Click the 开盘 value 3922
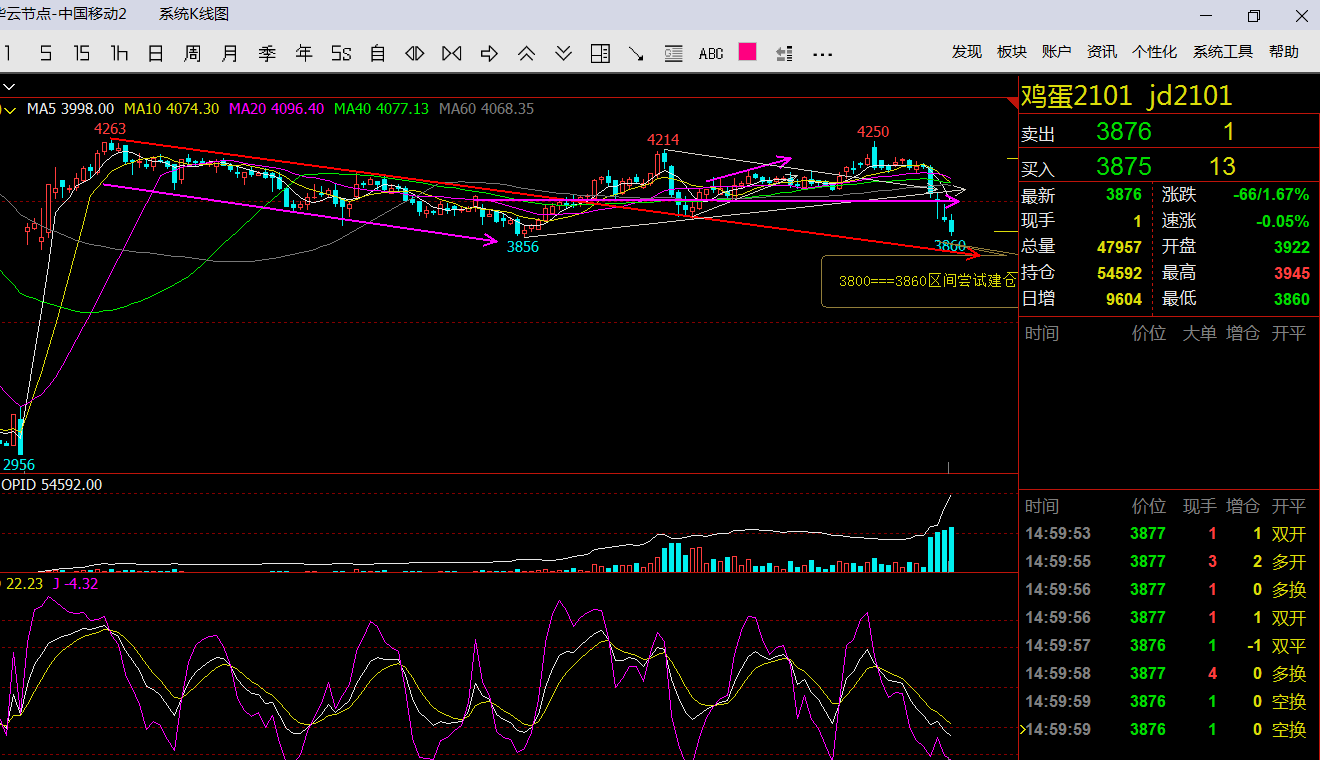This screenshot has width=1320, height=760. pos(1292,247)
